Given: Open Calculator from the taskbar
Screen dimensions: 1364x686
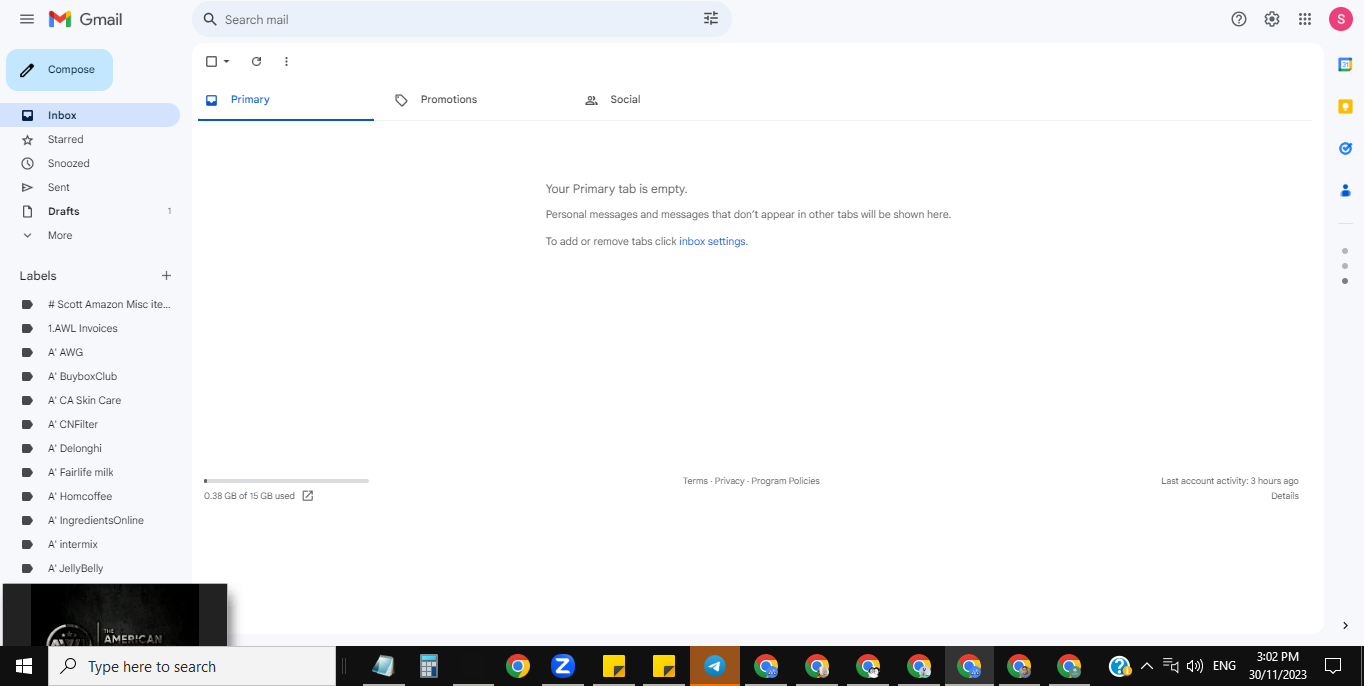Looking at the screenshot, I should [429, 666].
